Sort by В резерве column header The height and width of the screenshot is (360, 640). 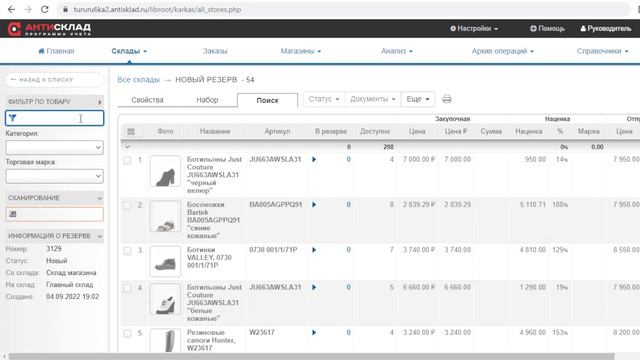tap(331, 131)
